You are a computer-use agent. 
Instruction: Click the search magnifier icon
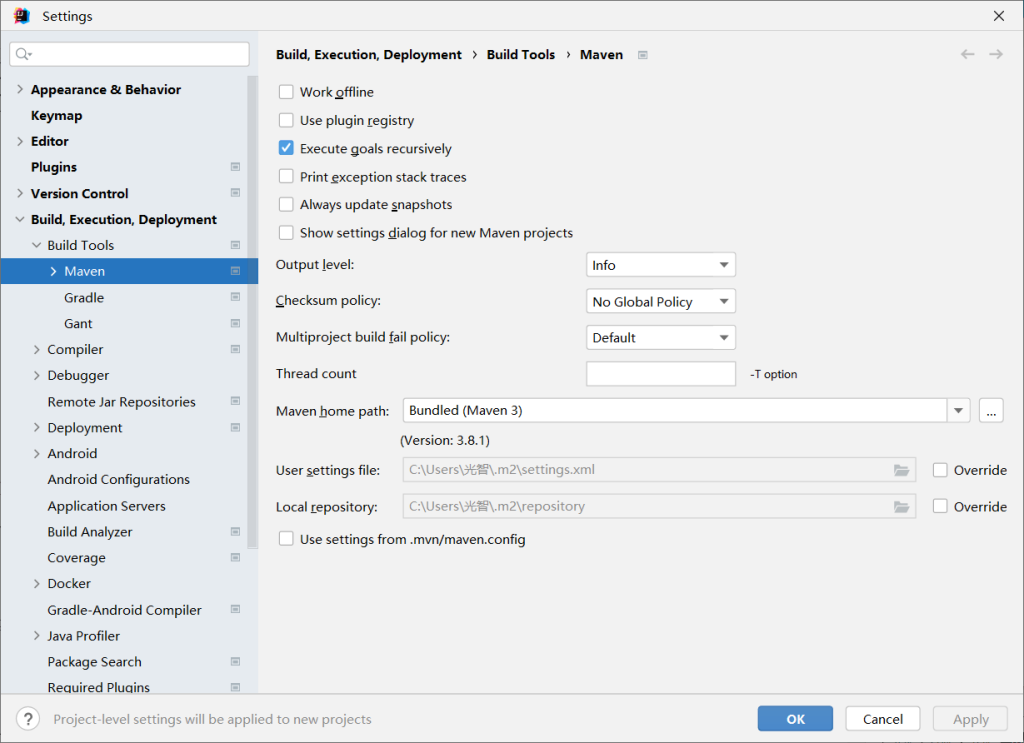pyautogui.click(x=24, y=54)
